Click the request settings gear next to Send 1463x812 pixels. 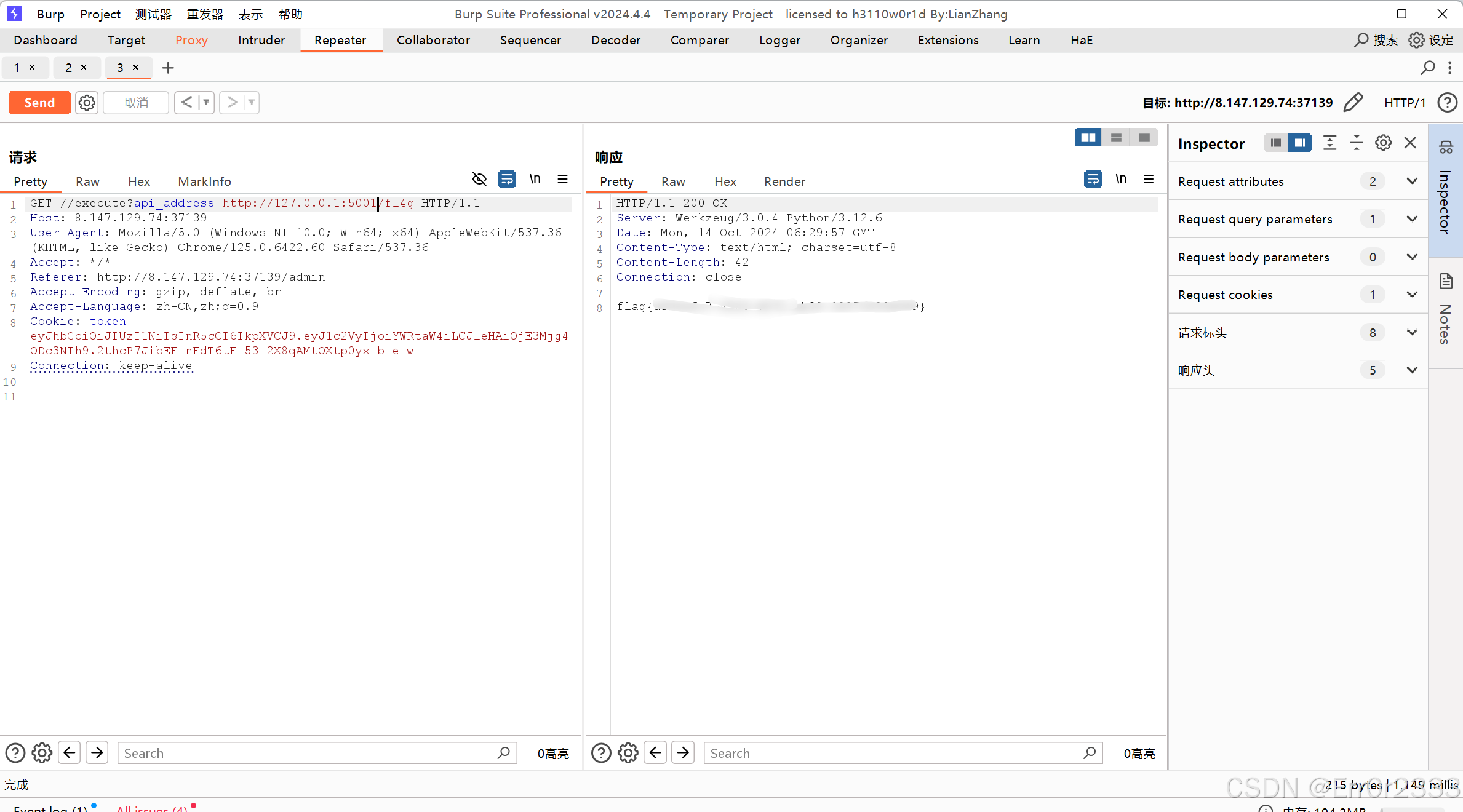pyautogui.click(x=87, y=103)
